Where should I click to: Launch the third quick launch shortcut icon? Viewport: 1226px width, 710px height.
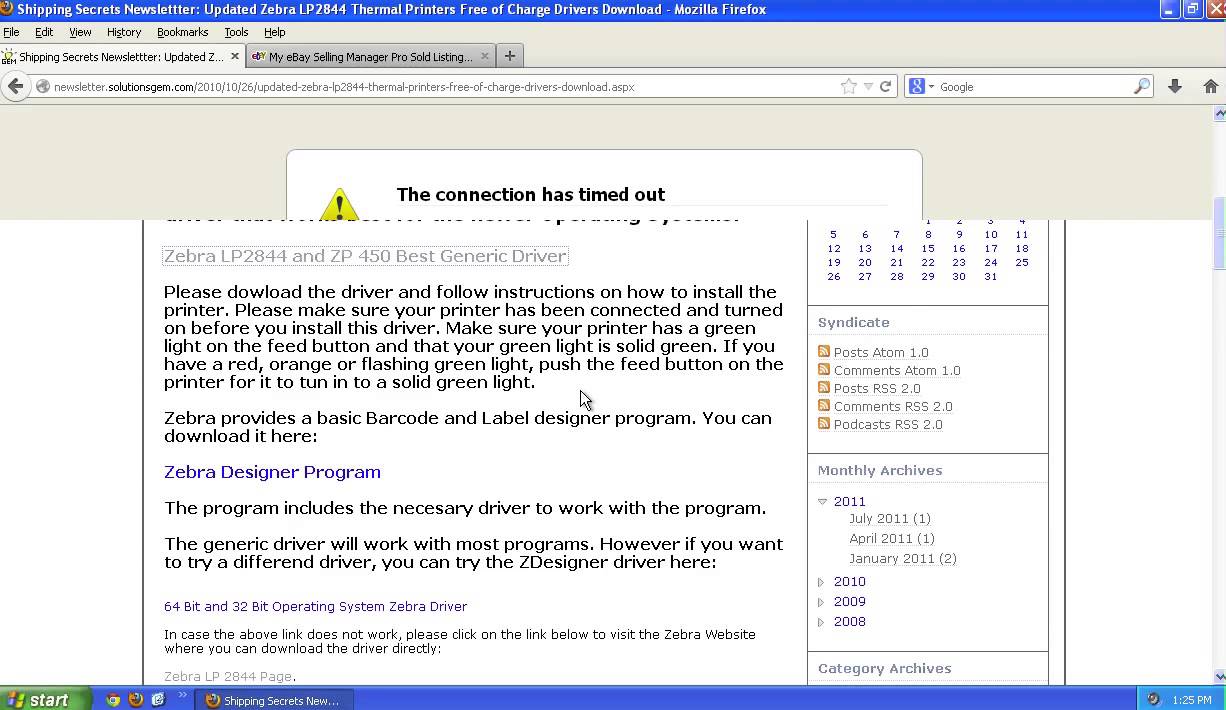[158, 700]
